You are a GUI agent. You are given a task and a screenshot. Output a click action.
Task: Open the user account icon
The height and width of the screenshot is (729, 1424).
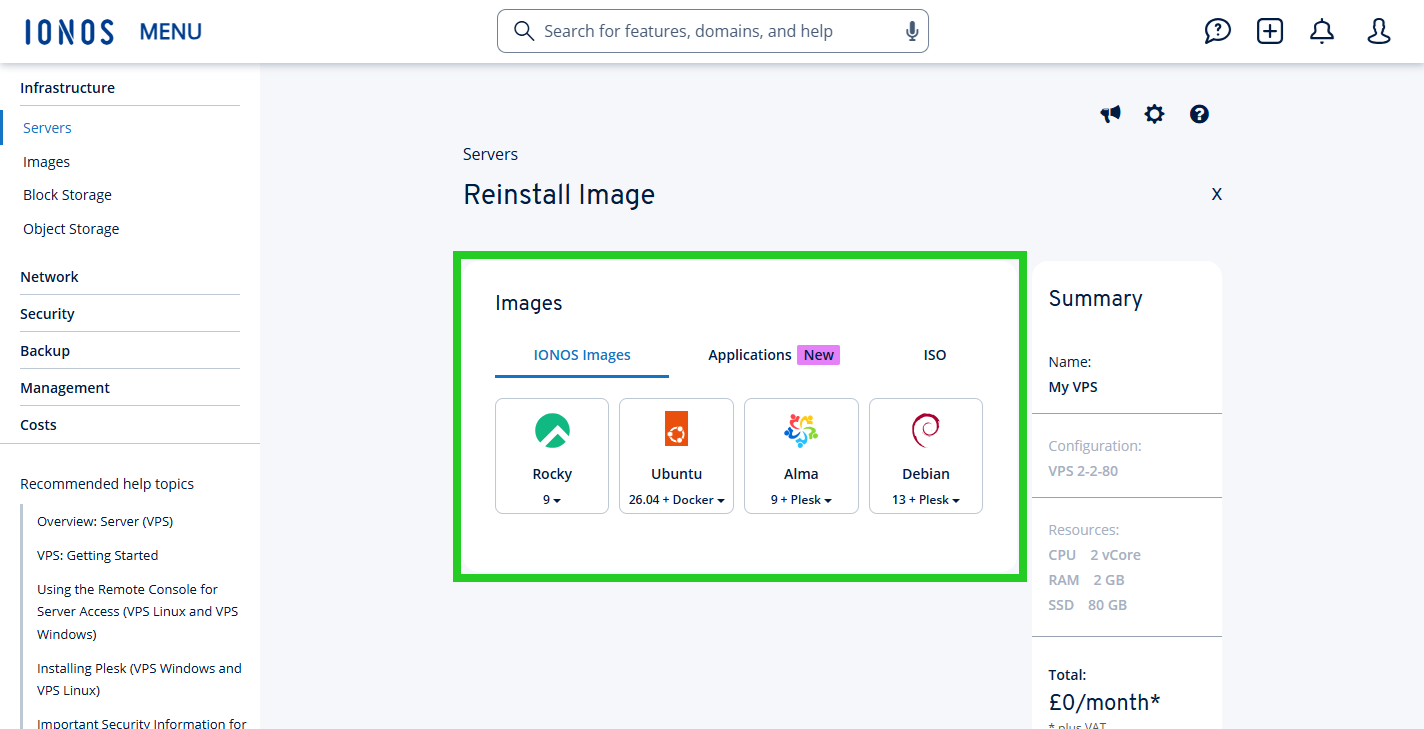pos(1379,31)
